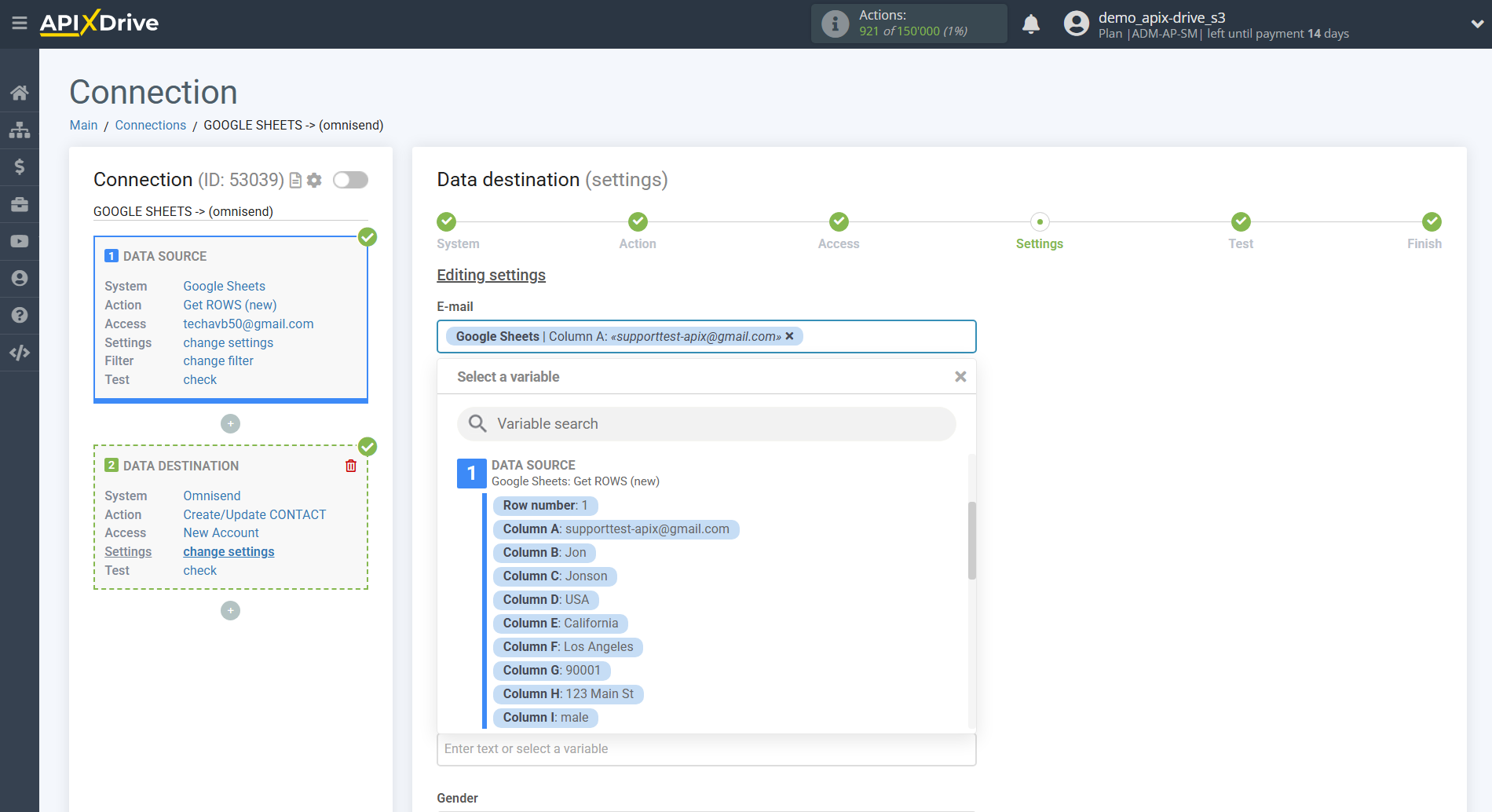Close the Select a variable panel
1492x812 pixels.
[960, 376]
